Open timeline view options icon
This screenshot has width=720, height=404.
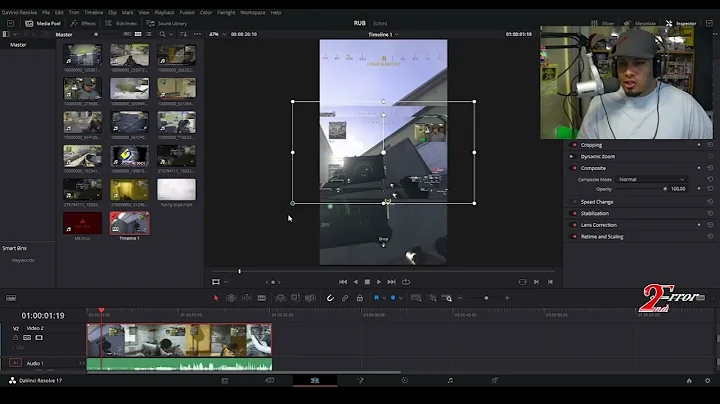[11, 298]
